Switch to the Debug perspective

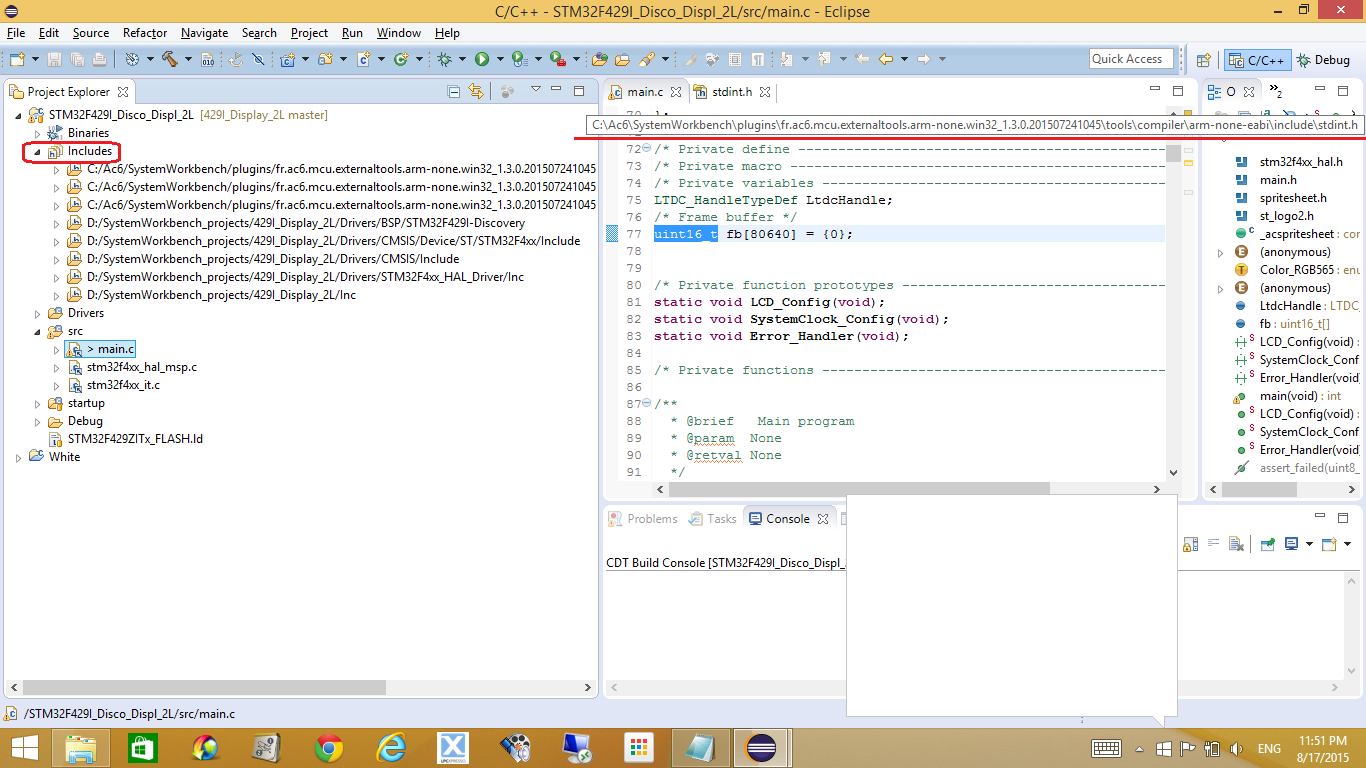(1323, 60)
